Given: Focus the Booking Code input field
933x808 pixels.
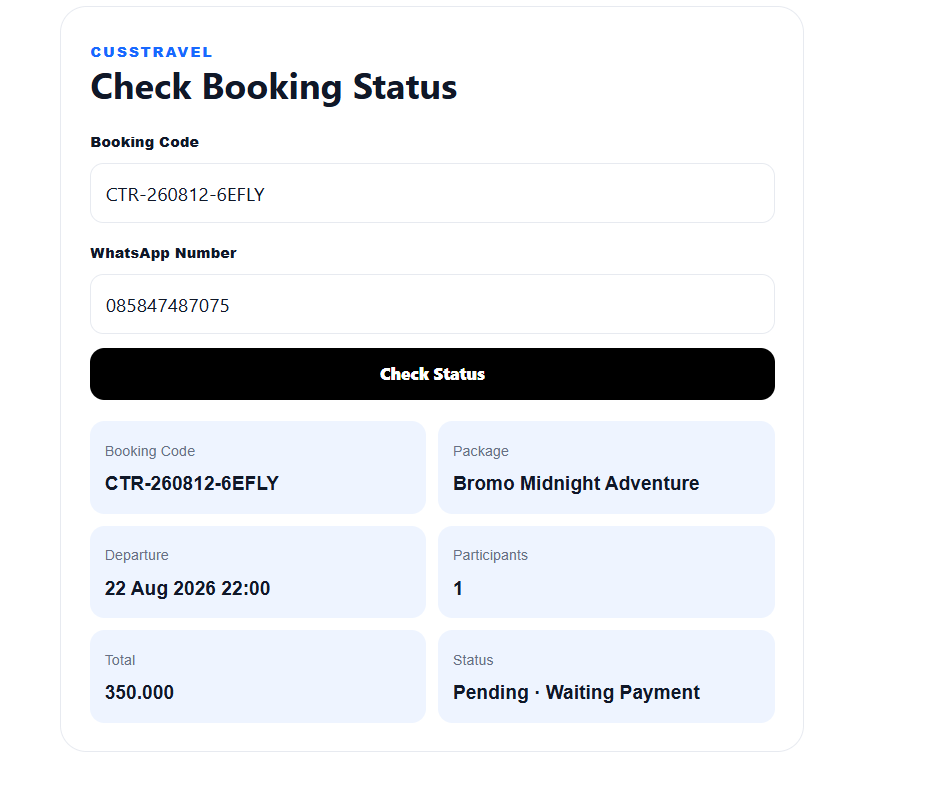Looking at the screenshot, I should pos(432,193).
